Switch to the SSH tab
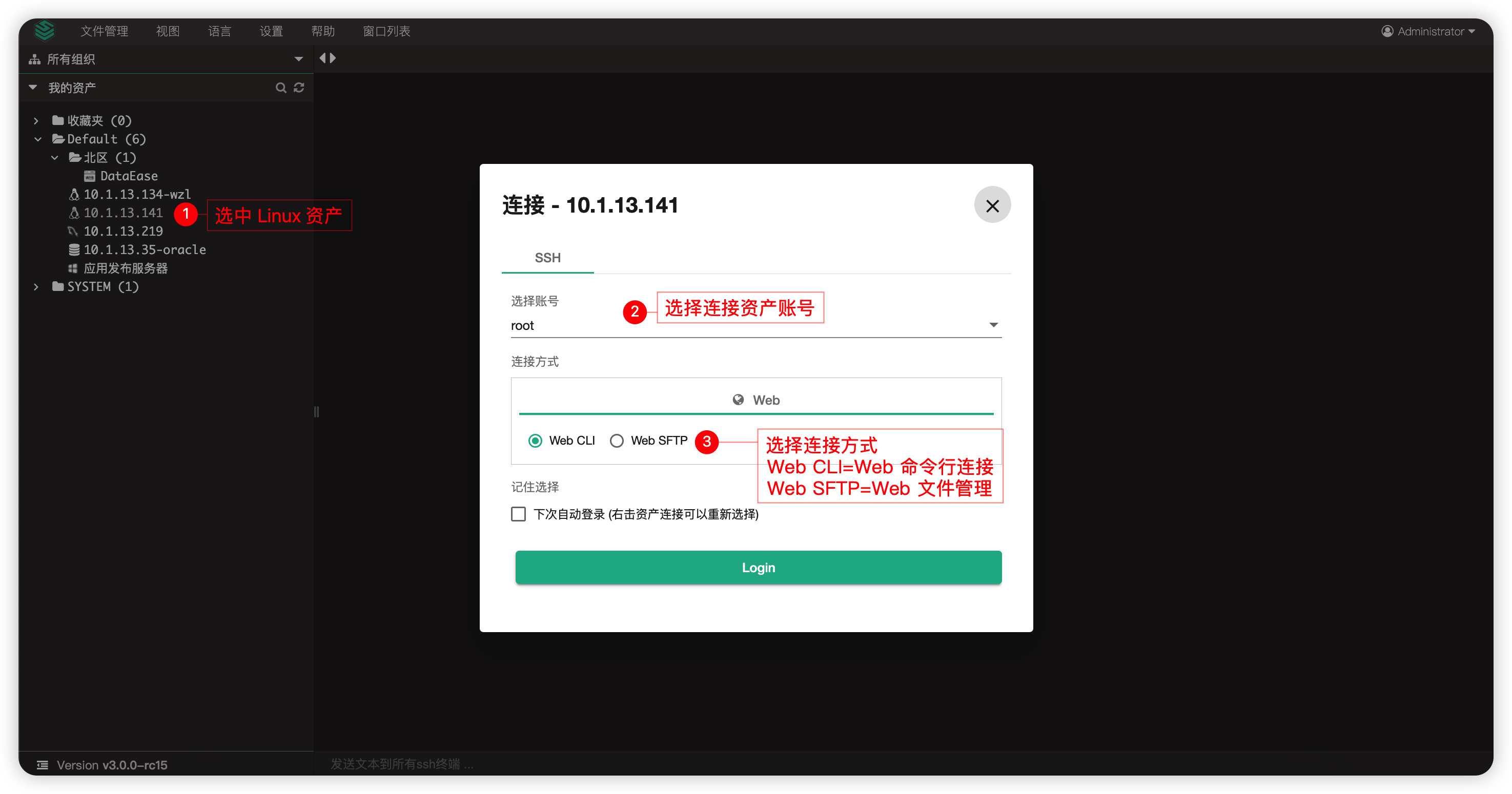Image resolution: width=1512 pixels, height=794 pixels. [x=547, y=257]
